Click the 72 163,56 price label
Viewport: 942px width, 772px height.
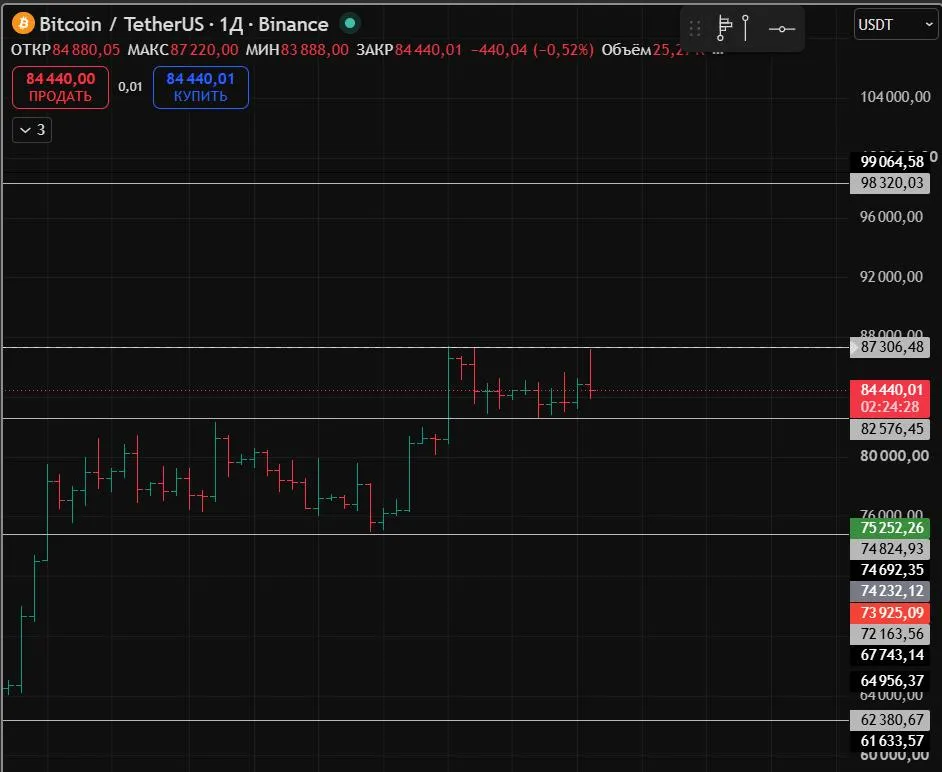pyautogui.click(x=890, y=634)
